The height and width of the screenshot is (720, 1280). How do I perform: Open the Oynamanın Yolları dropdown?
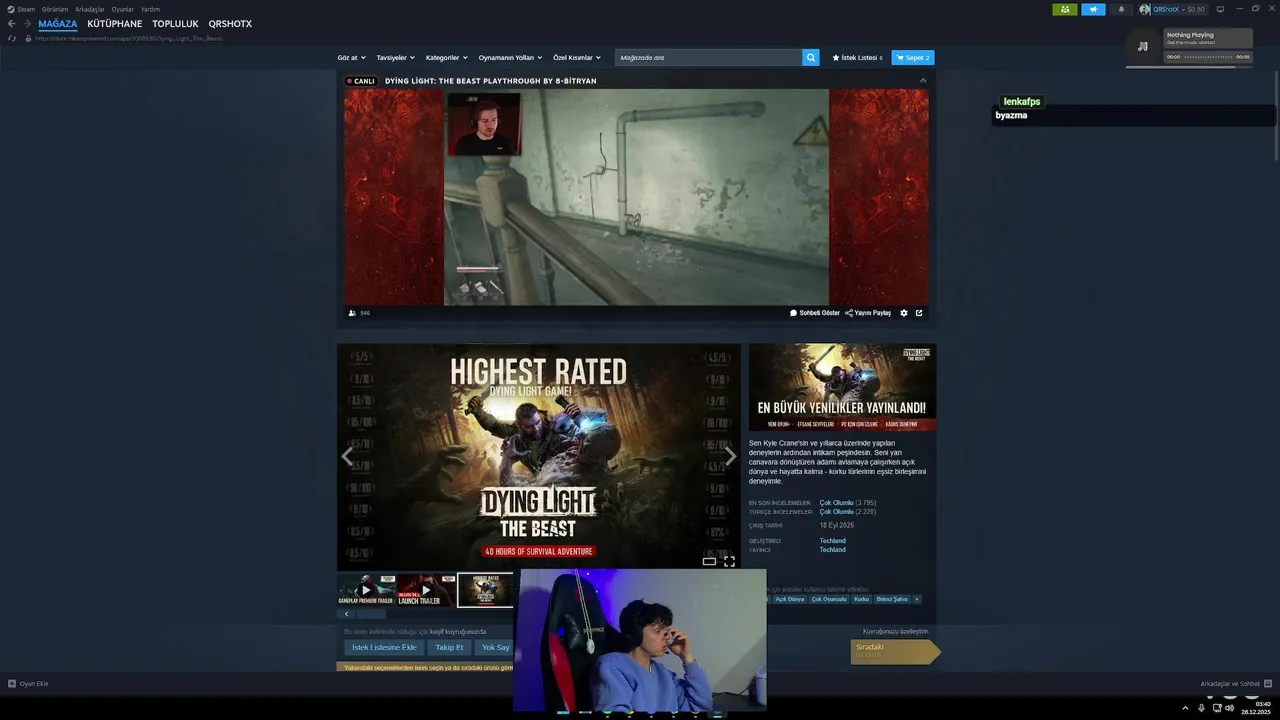(510, 57)
